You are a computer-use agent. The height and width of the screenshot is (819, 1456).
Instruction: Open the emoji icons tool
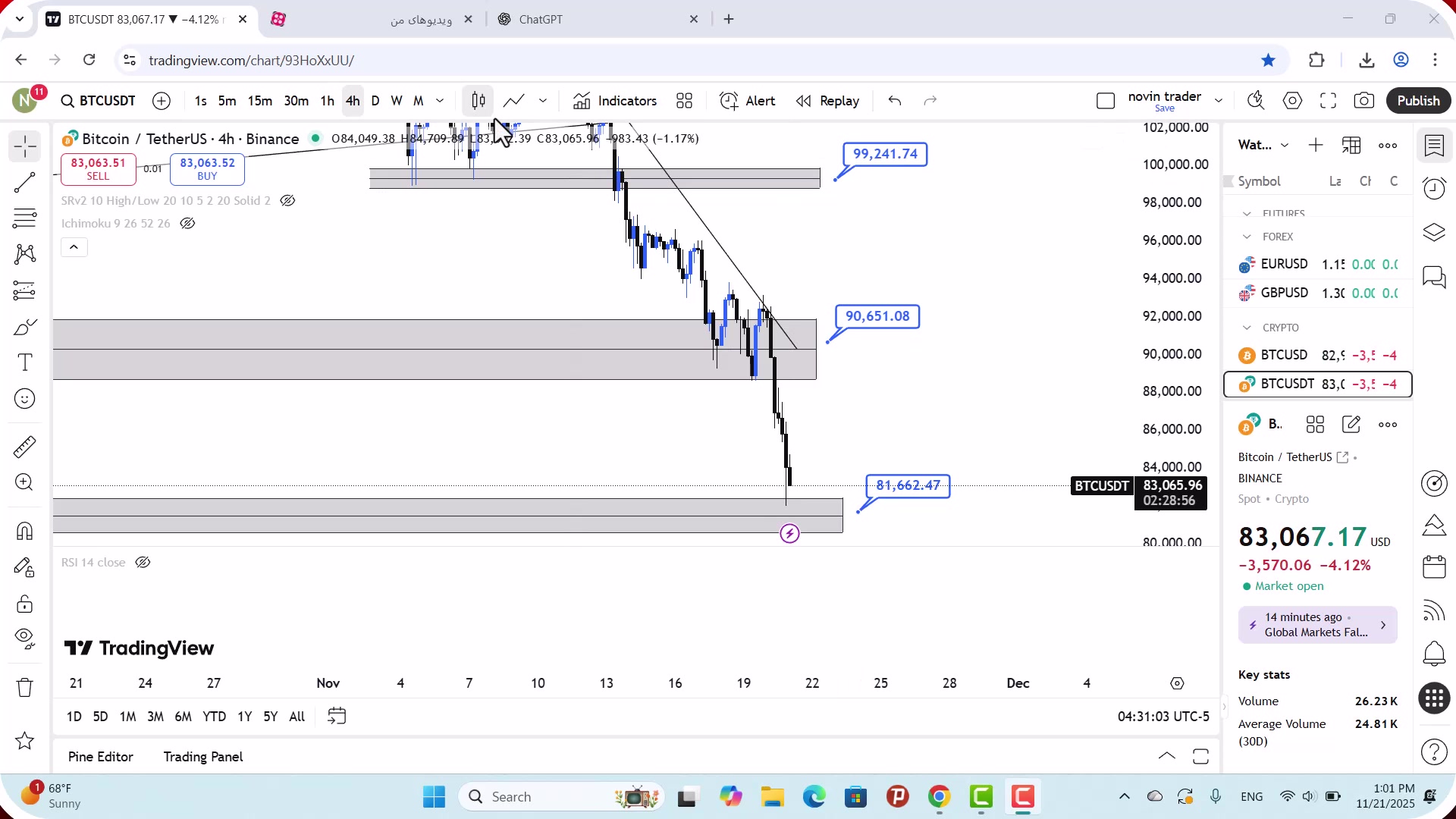point(25,399)
